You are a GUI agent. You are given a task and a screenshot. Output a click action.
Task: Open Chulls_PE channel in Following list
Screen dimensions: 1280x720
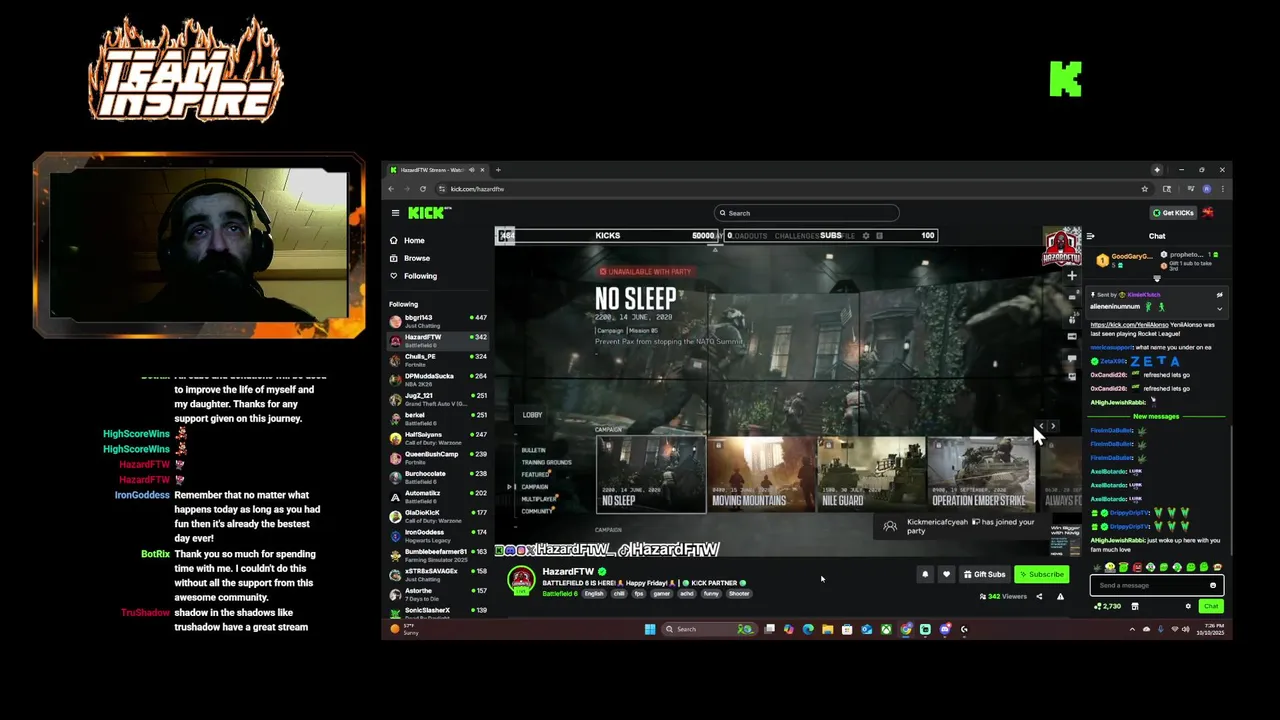438,359
